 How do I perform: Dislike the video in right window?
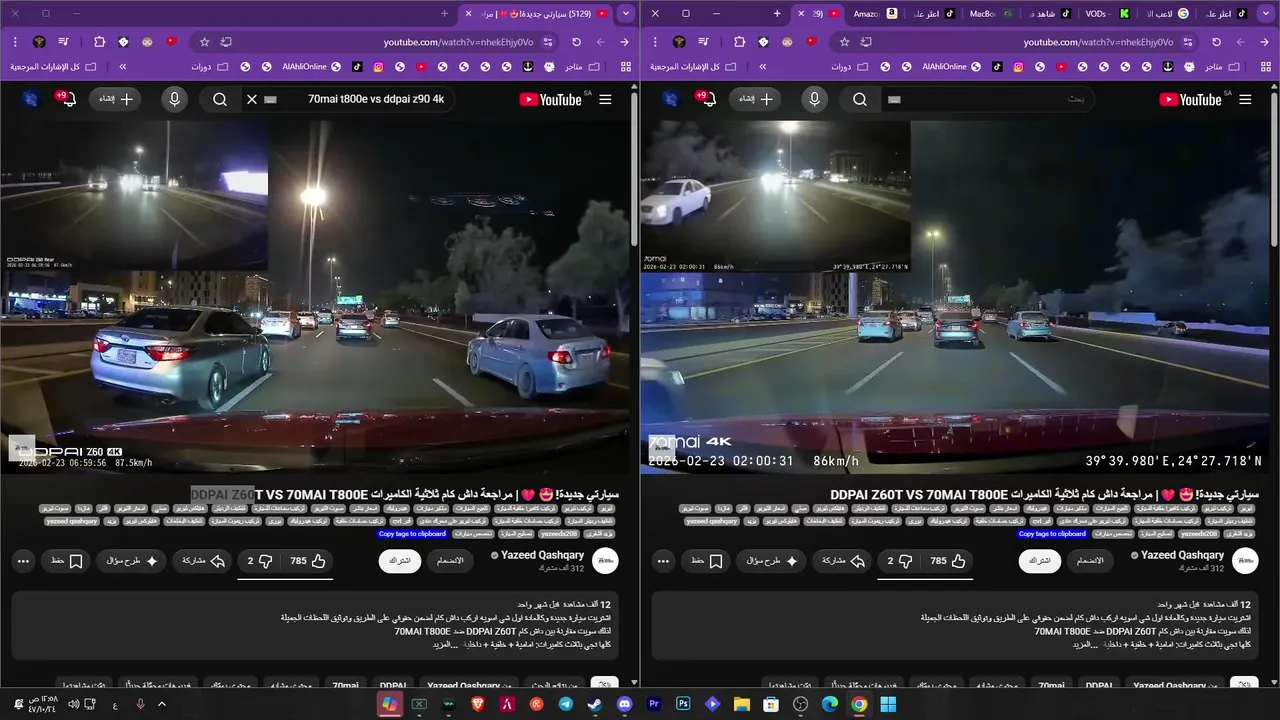[900, 561]
